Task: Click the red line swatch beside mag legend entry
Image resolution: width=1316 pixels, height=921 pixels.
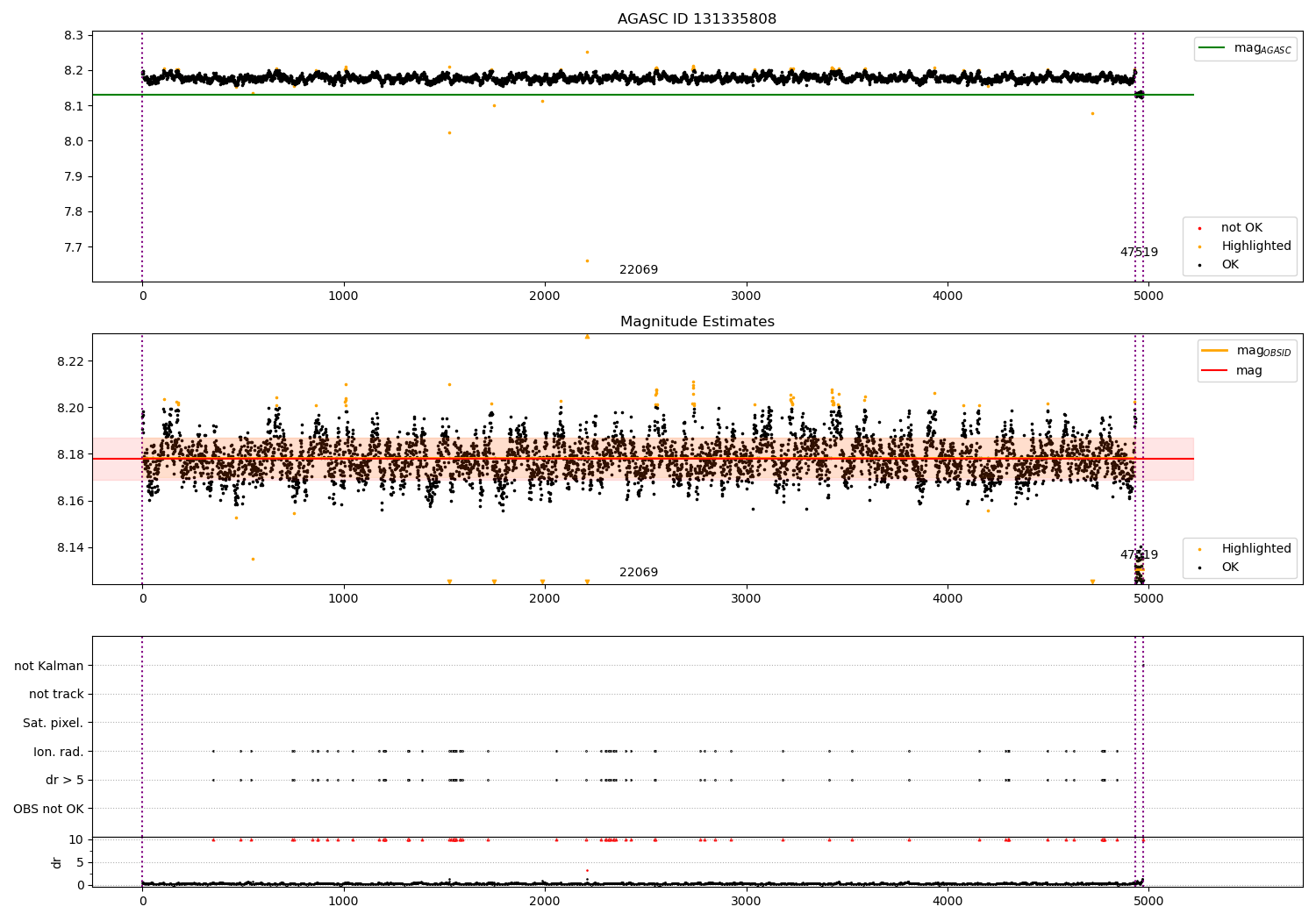Action: click(x=1215, y=371)
